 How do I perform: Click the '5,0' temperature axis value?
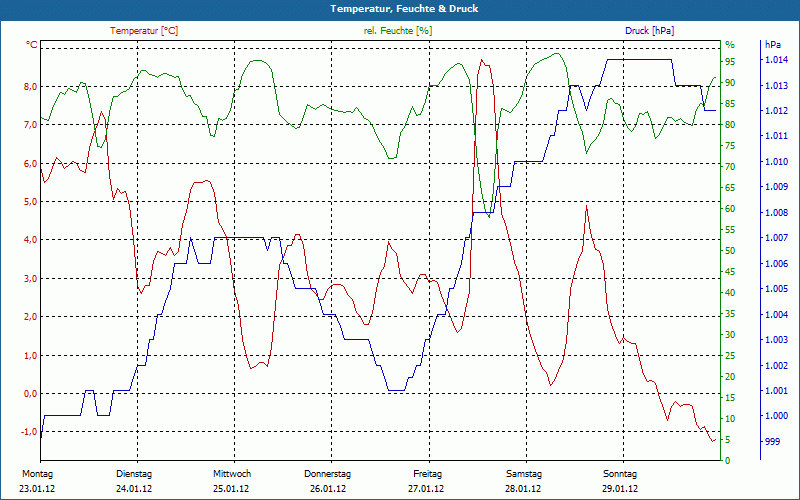coord(31,202)
